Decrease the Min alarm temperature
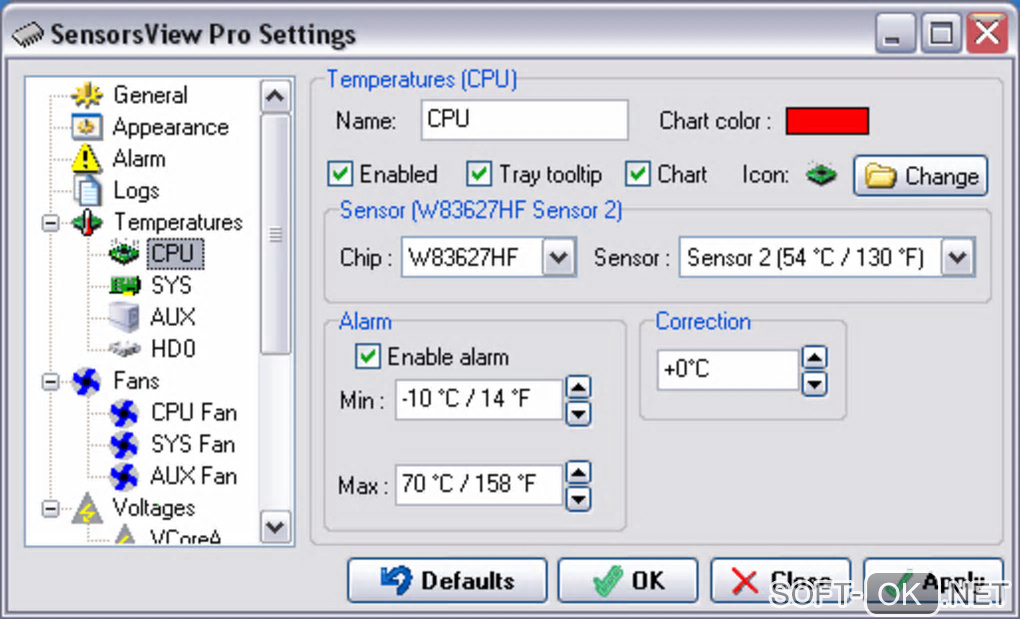This screenshot has height=619, width=1020. (578, 414)
